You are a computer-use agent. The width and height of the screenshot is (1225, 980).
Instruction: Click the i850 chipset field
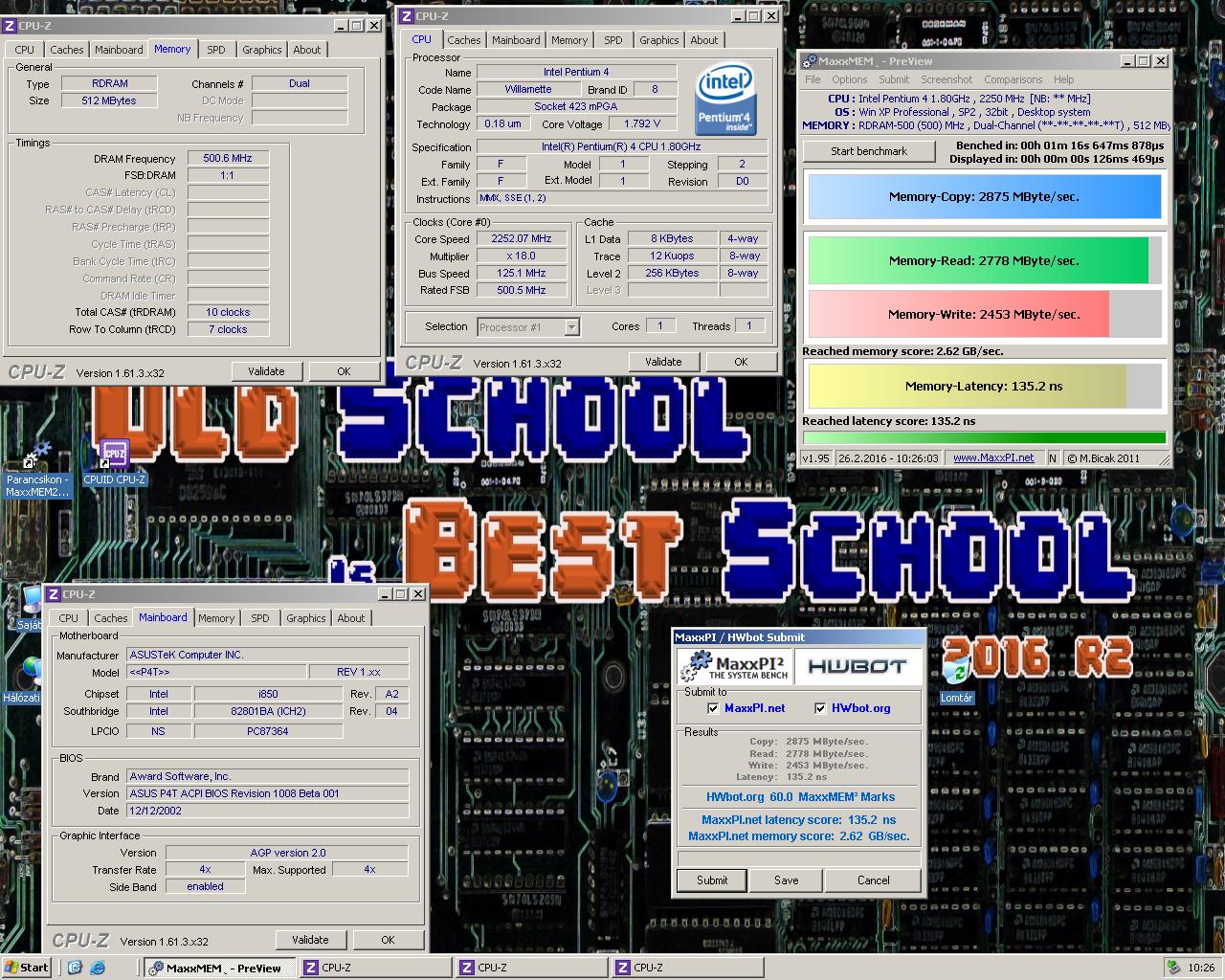coord(268,694)
